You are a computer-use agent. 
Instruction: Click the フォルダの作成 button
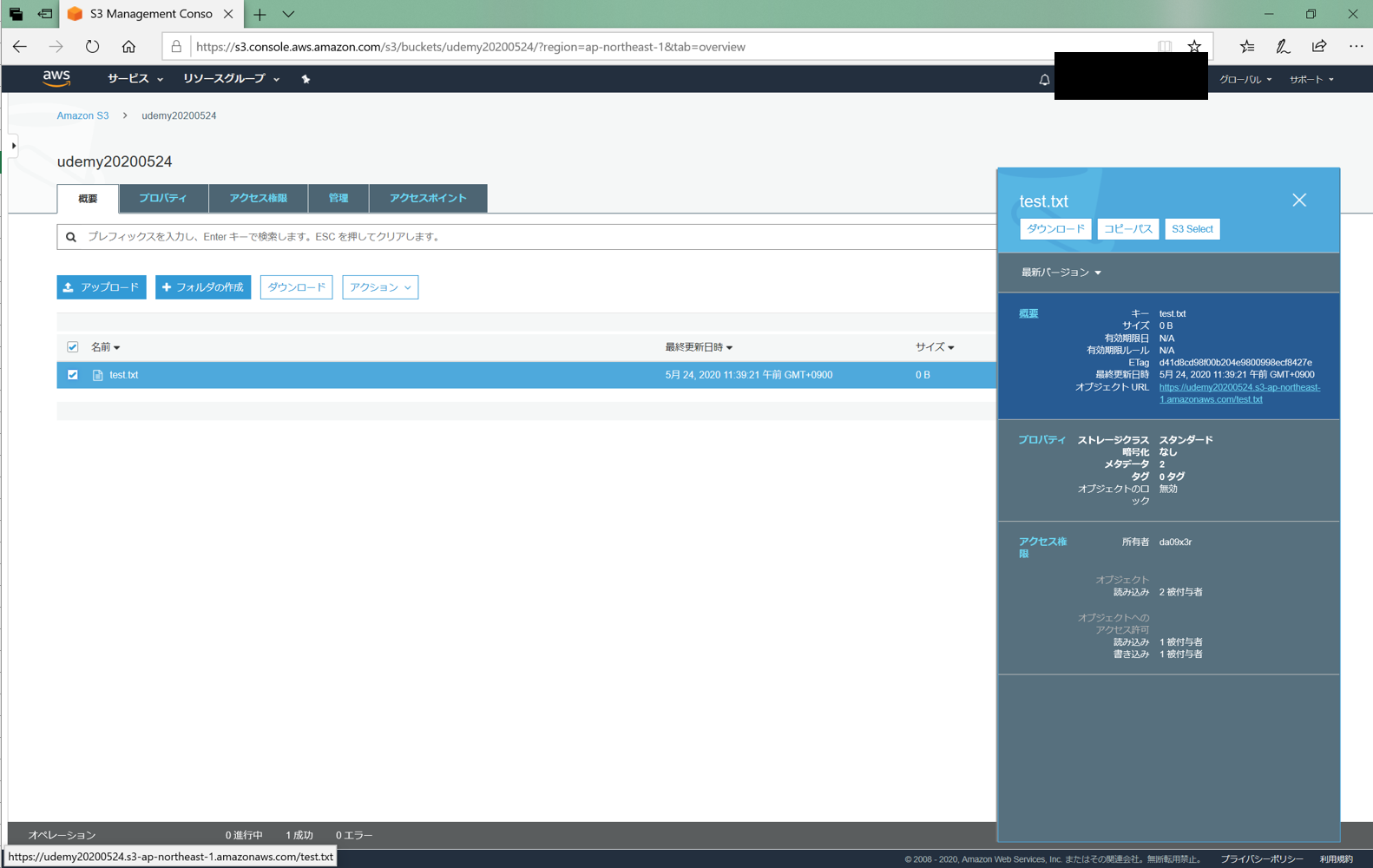tap(203, 287)
